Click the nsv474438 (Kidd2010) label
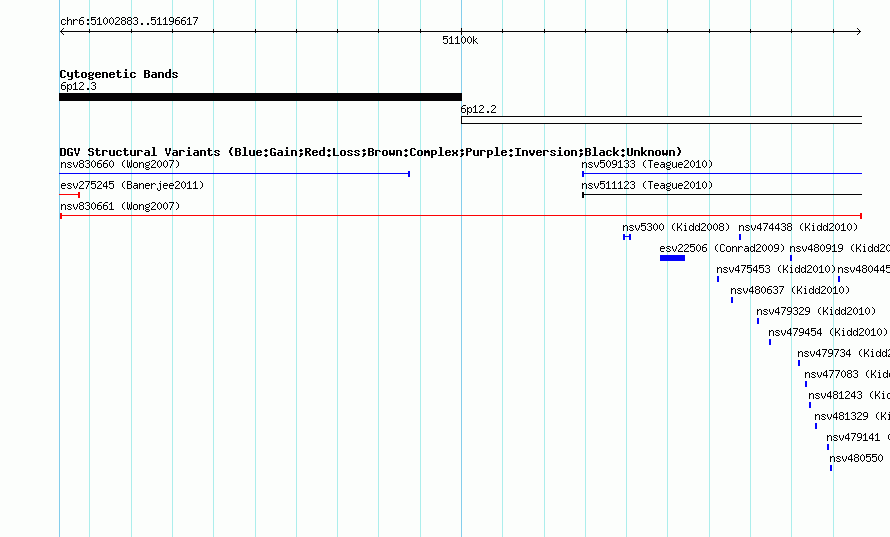 click(798, 228)
